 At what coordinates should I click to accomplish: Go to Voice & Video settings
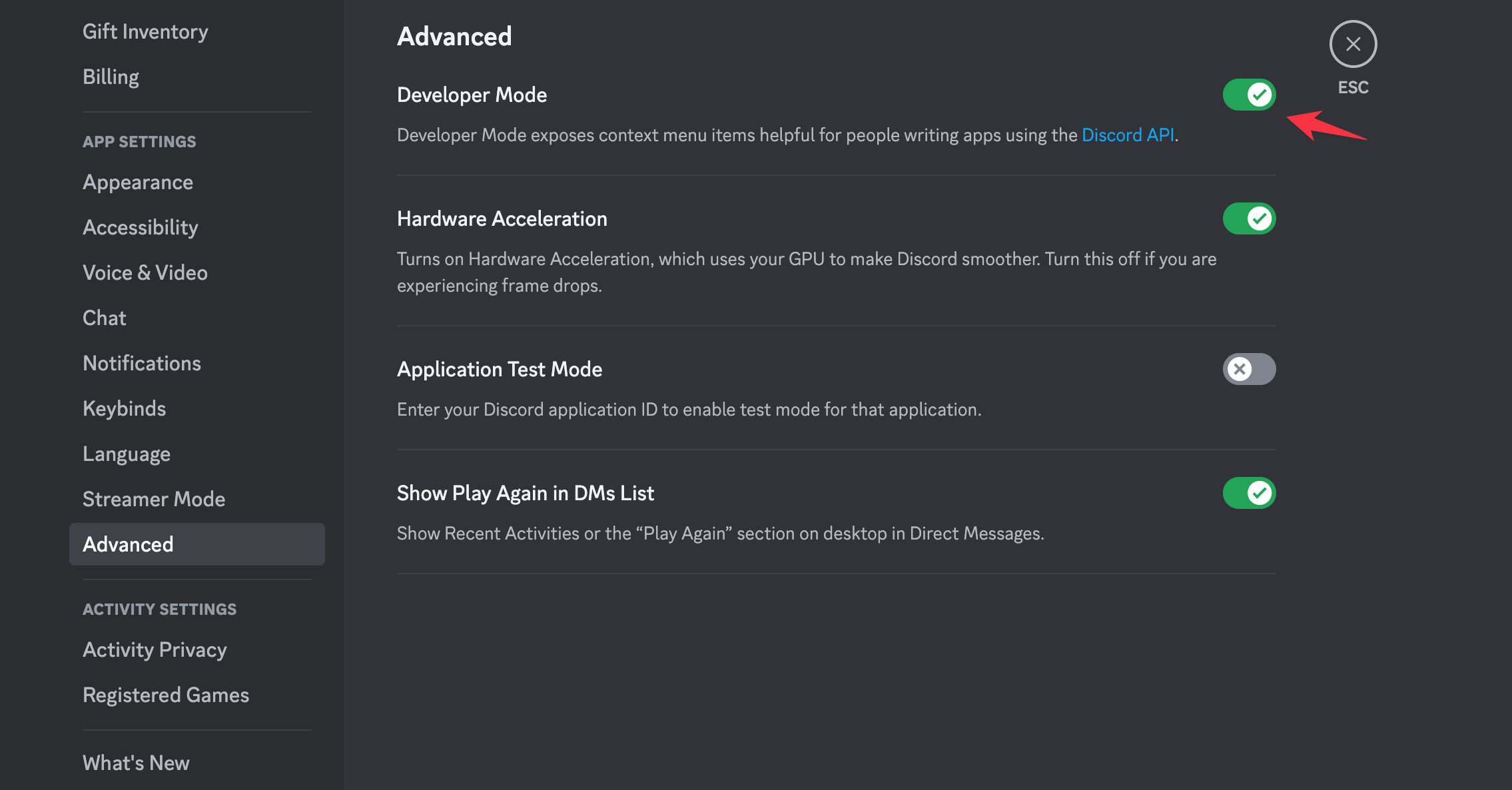pos(145,272)
